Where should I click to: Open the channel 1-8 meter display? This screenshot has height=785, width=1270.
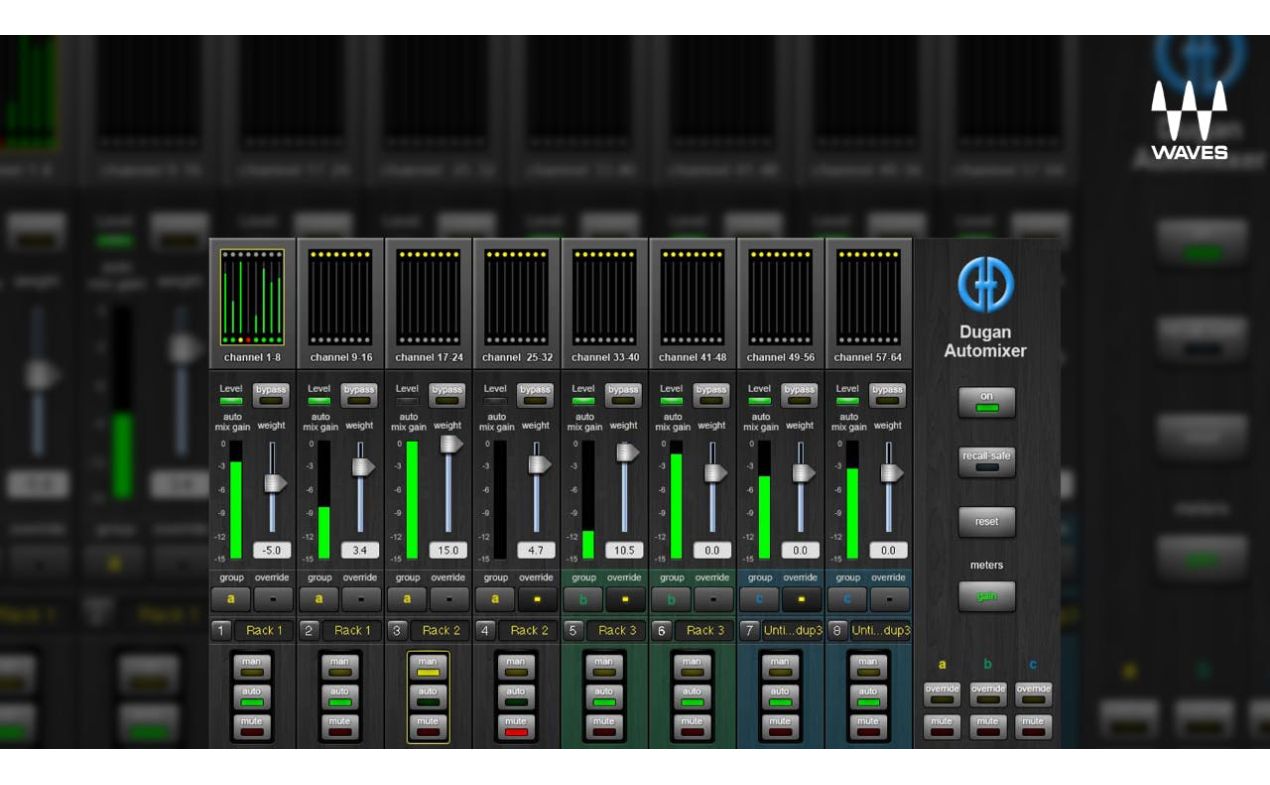pyautogui.click(x=253, y=297)
